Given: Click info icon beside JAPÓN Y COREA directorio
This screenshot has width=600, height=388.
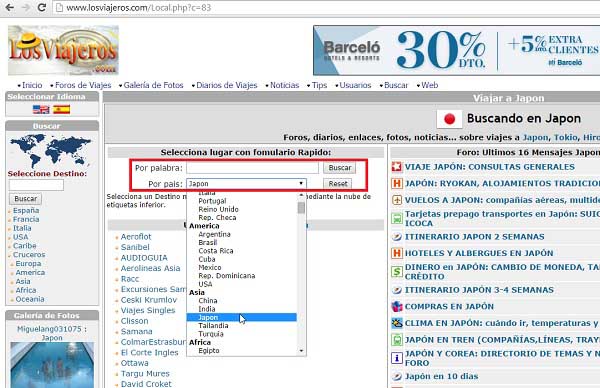Looking at the screenshot, I should coord(397,358).
